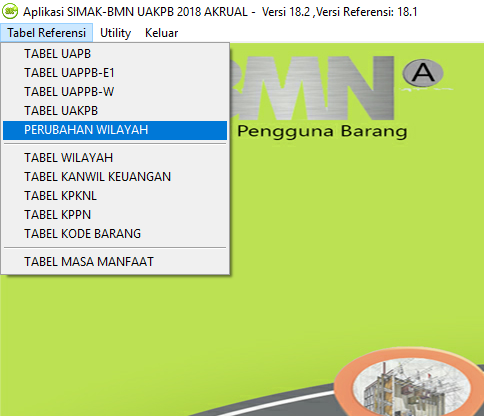Open the Utility menu
484x416 pixels.
(115, 33)
